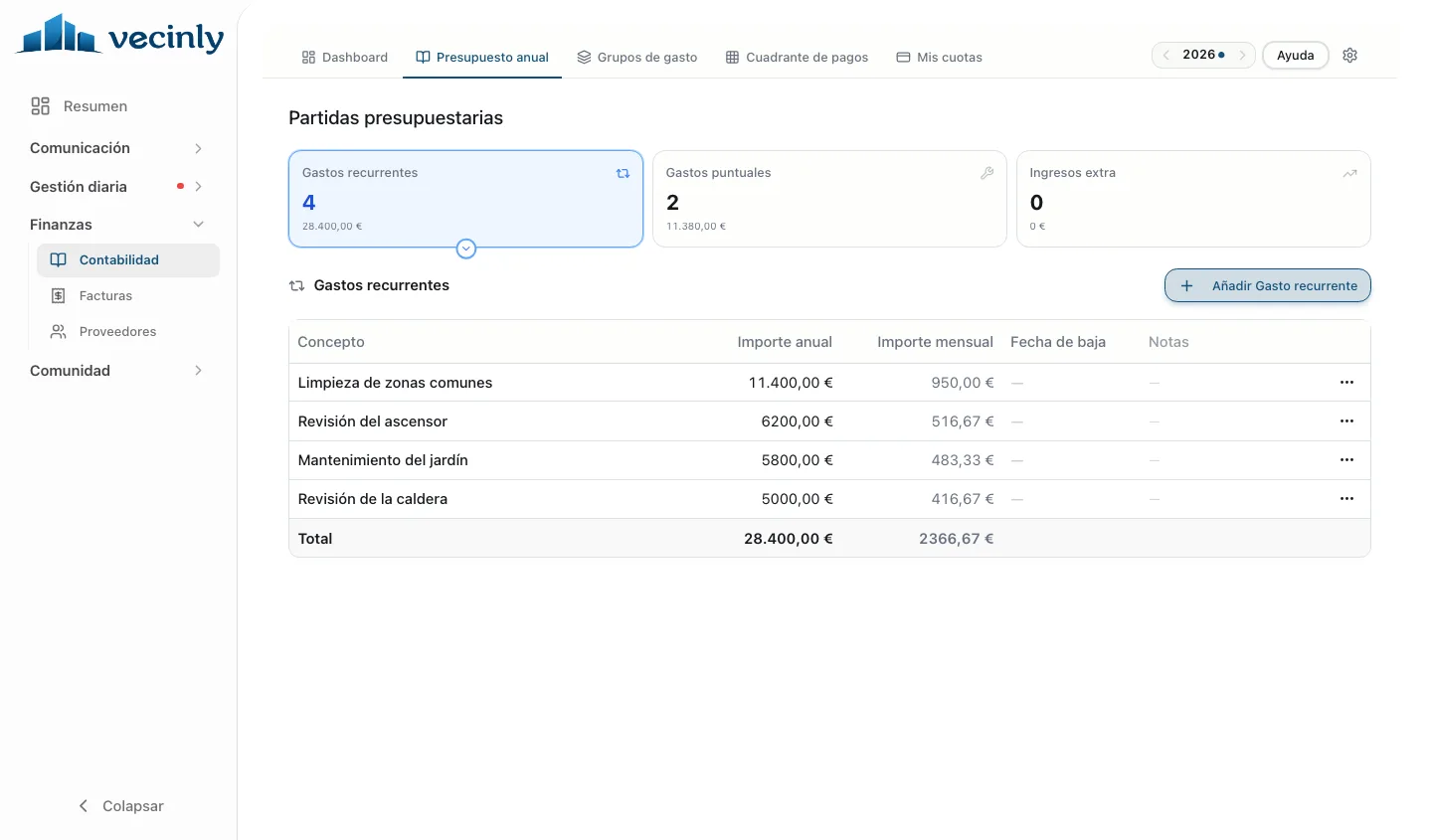Open options menu for Revisión del ascensor

[x=1346, y=421]
